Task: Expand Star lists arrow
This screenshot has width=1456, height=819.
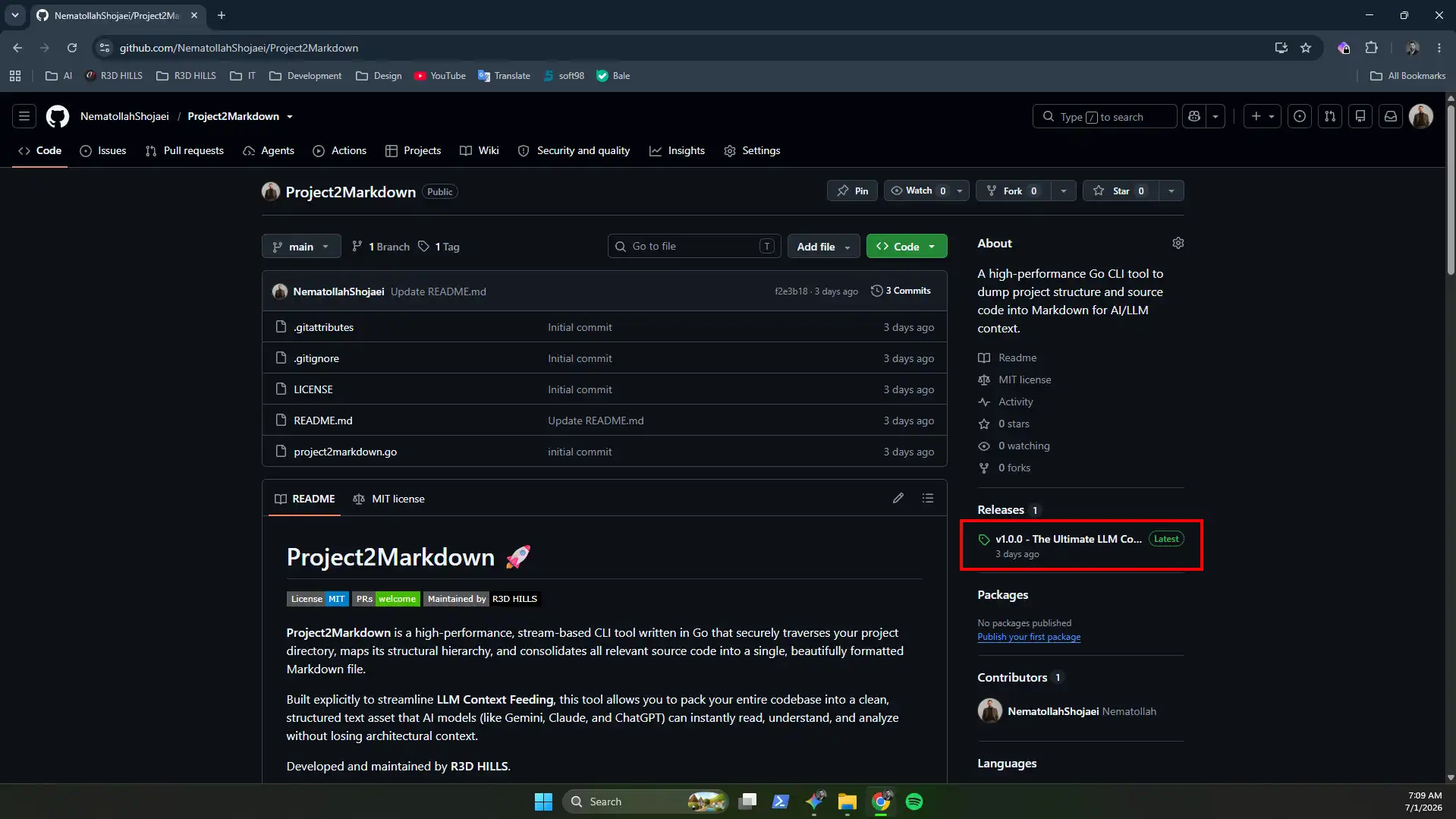Action: (x=1171, y=191)
